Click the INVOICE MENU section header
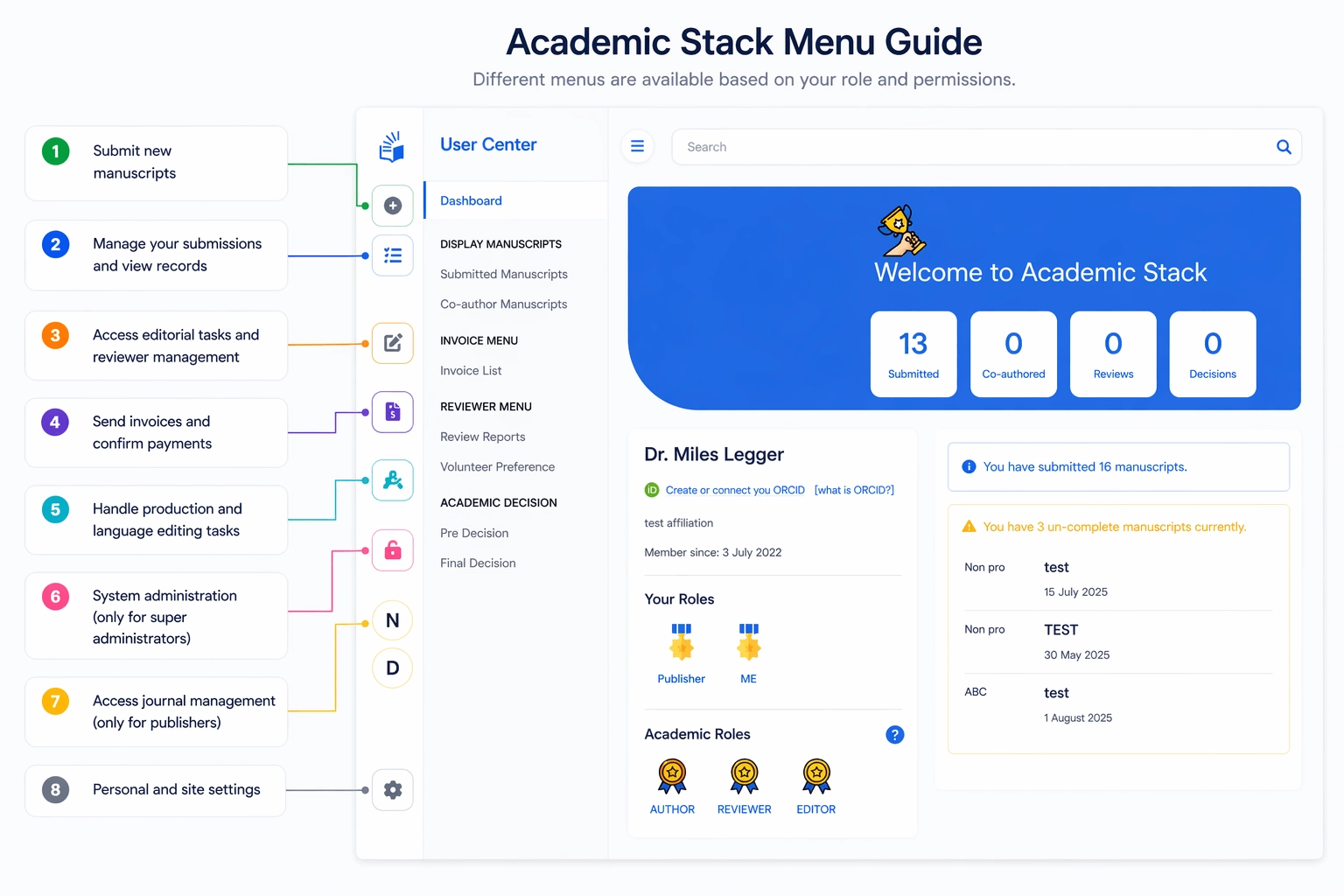The image size is (1344, 896). [479, 340]
